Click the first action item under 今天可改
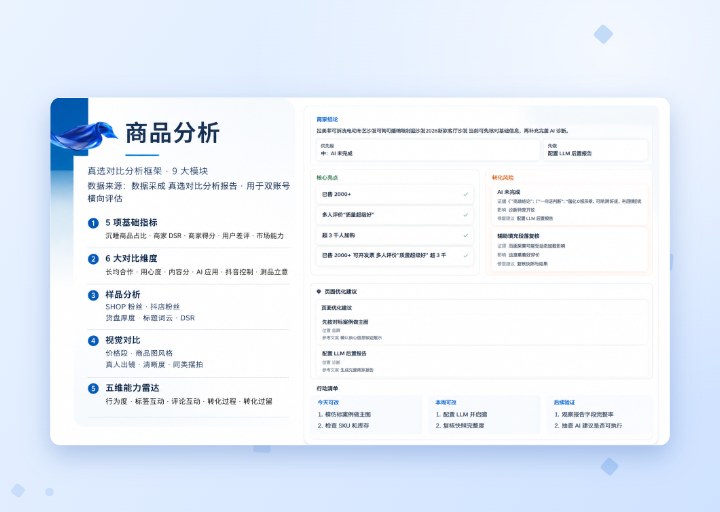 (x=344, y=414)
